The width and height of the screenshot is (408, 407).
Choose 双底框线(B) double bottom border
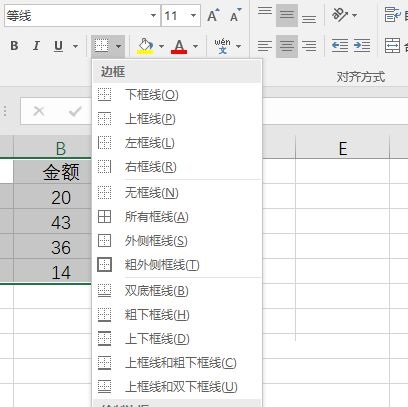coord(177,291)
